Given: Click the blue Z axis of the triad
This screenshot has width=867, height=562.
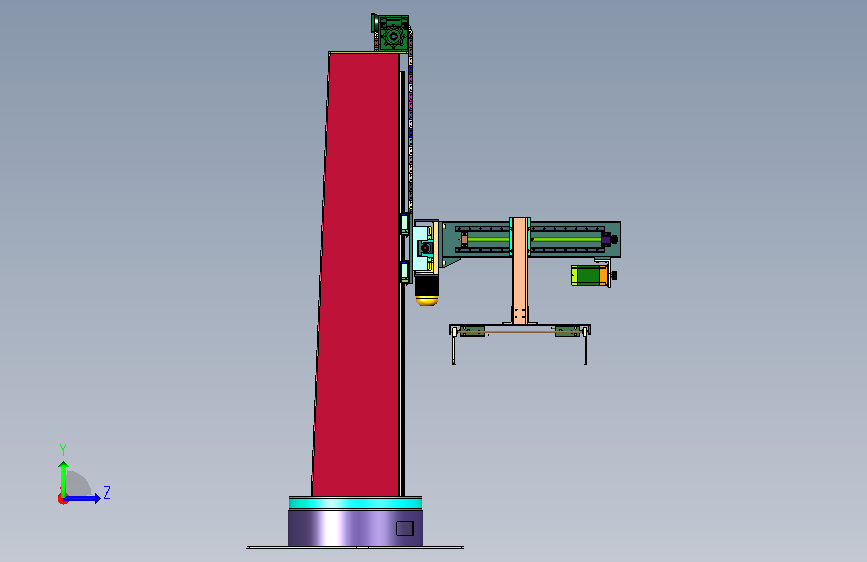Looking at the screenshot, I should point(83,498).
